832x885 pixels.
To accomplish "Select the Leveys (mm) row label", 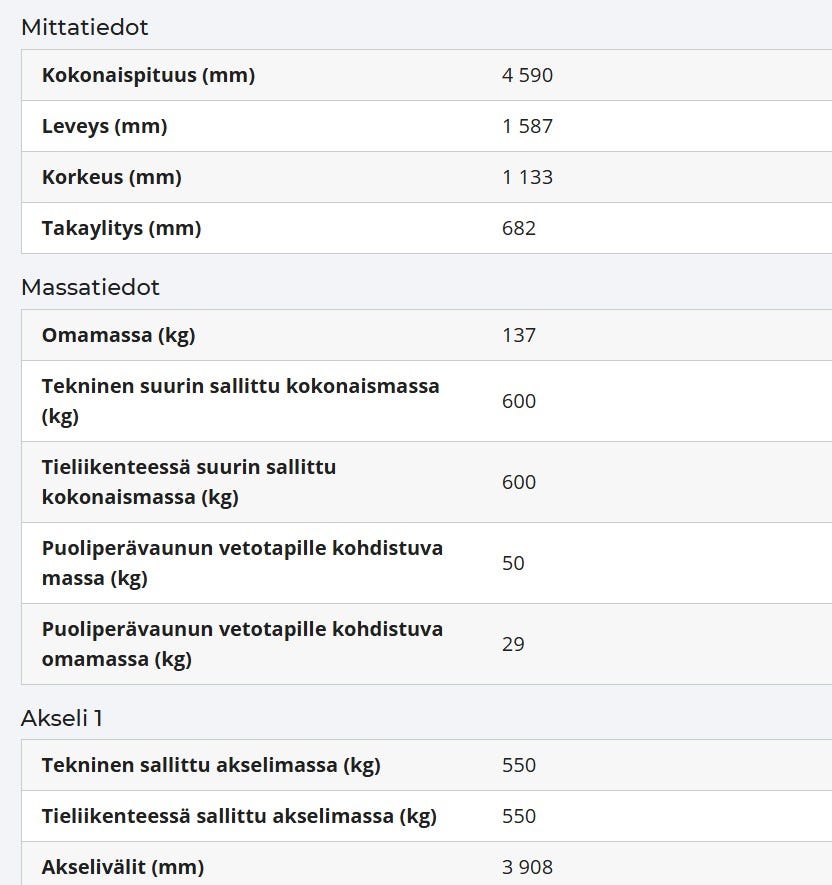I will (x=104, y=126).
